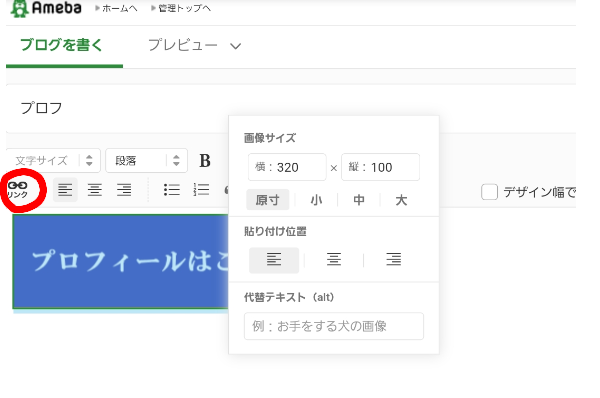Select the blue プロフィール banner image
Viewport: 600px width, 398px height.
pyautogui.click(x=121, y=262)
